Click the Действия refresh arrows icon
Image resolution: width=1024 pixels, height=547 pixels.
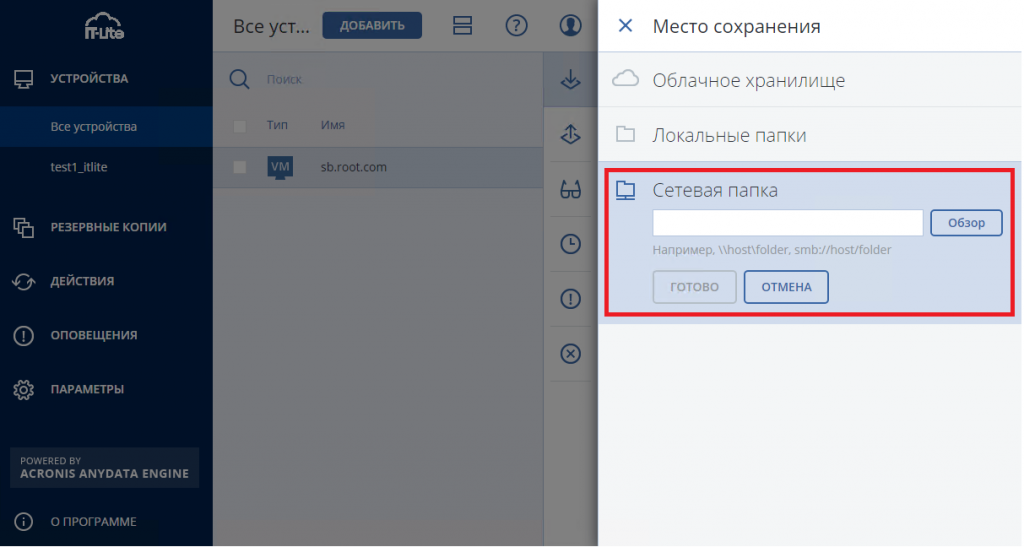click(24, 281)
